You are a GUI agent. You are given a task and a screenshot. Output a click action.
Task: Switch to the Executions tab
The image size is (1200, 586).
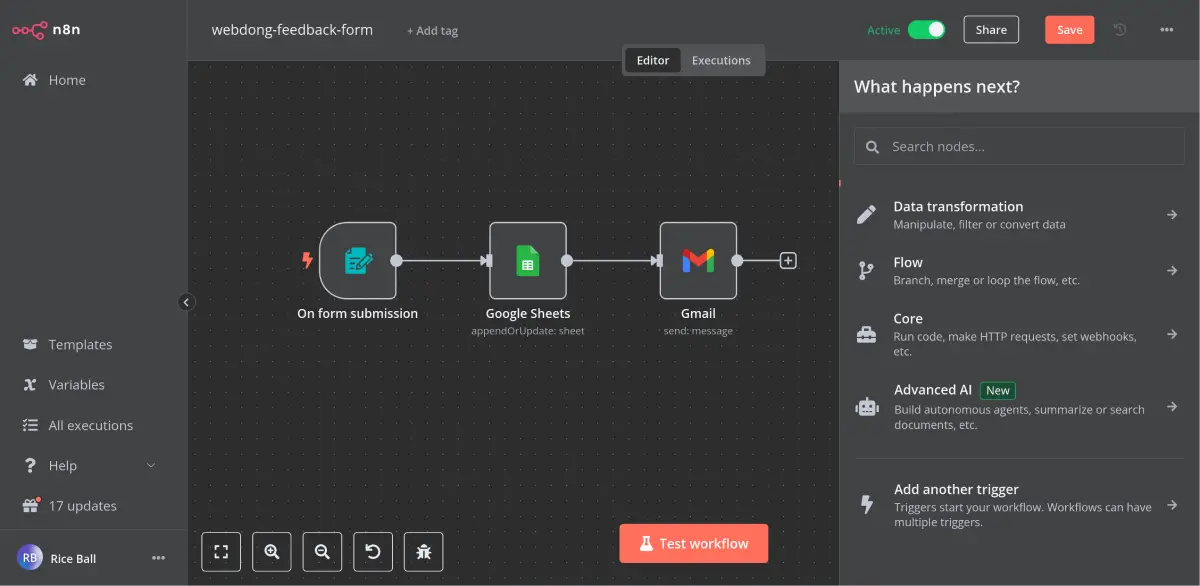(x=721, y=60)
